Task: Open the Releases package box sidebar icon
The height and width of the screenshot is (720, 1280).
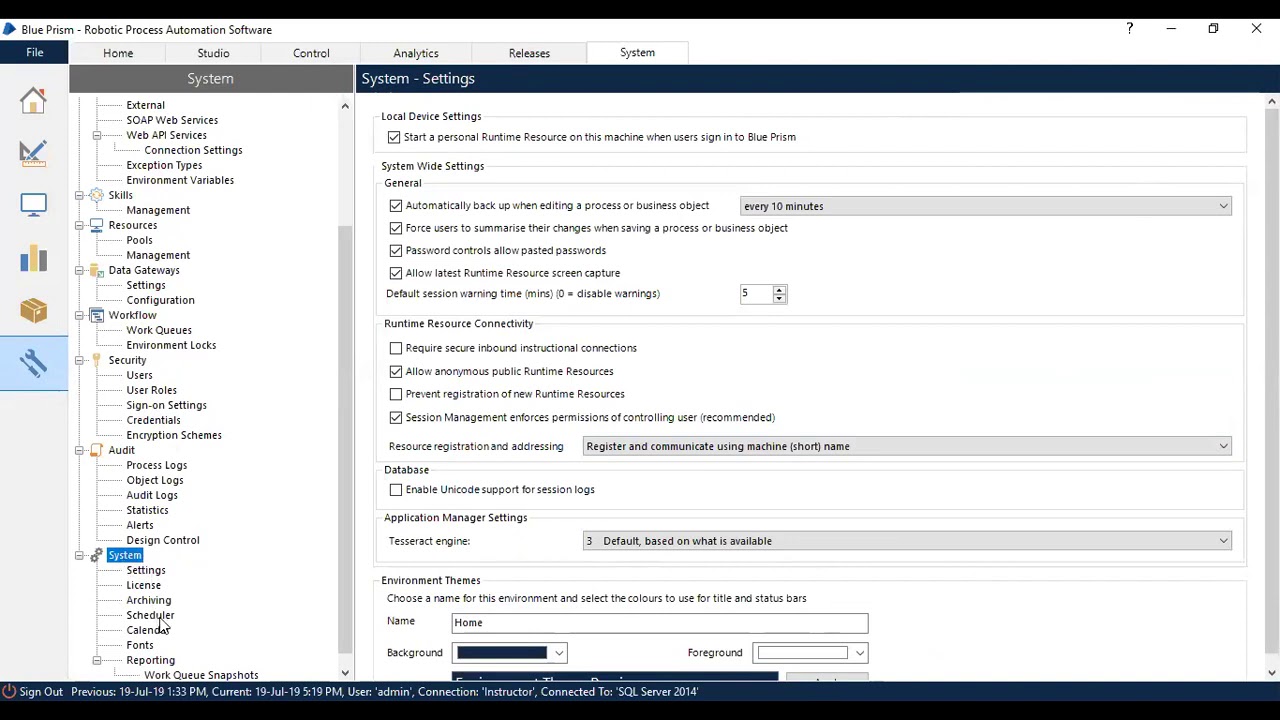Action: [x=33, y=311]
